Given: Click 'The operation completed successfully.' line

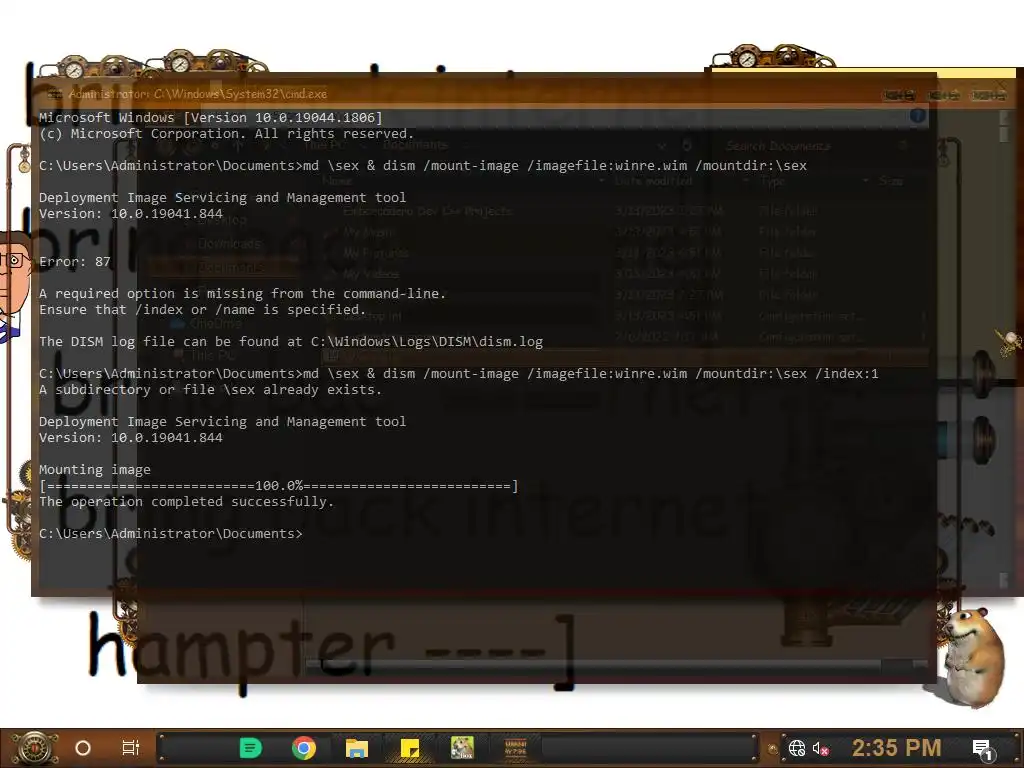Looking at the screenshot, I should click(x=187, y=502).
